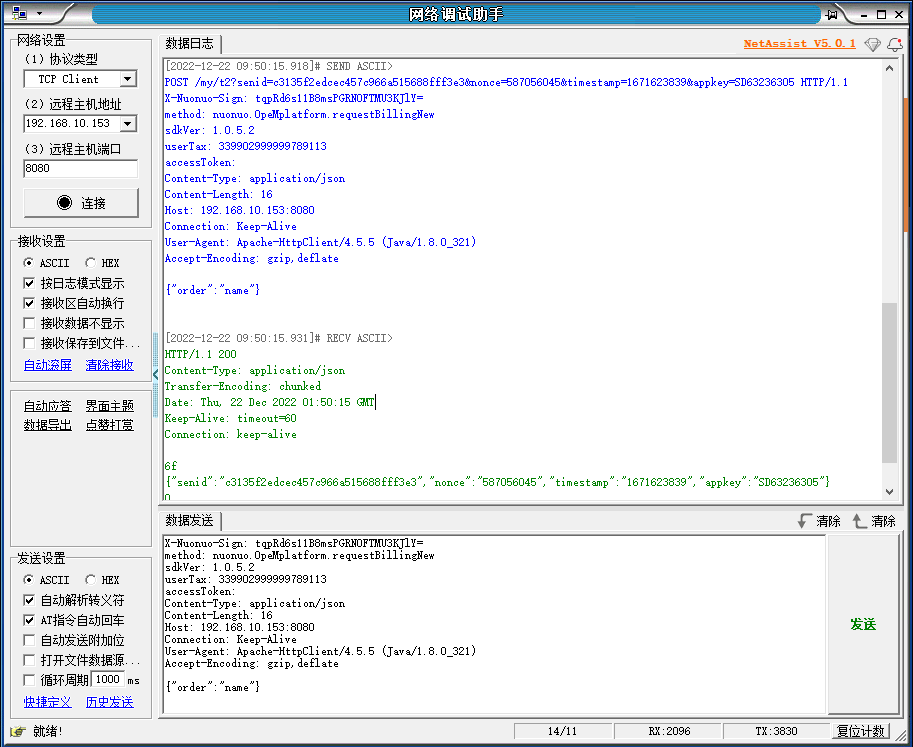Click the right clear arrow icon
Image resolution: width=913 pixels, height=747 pixels.
tap(860, 521)
